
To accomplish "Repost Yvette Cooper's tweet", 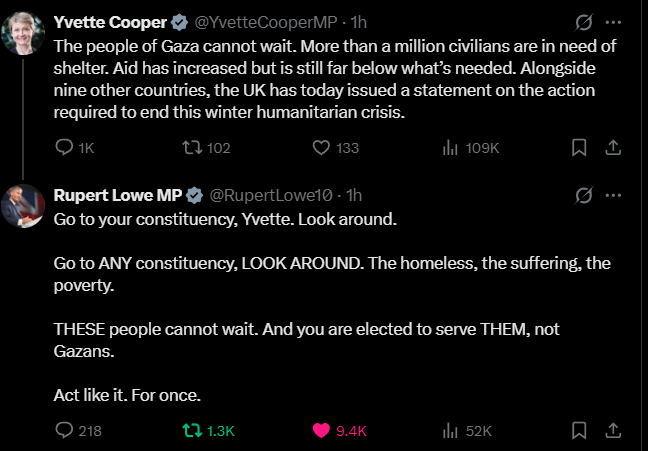I will click(x=188, y=148).
